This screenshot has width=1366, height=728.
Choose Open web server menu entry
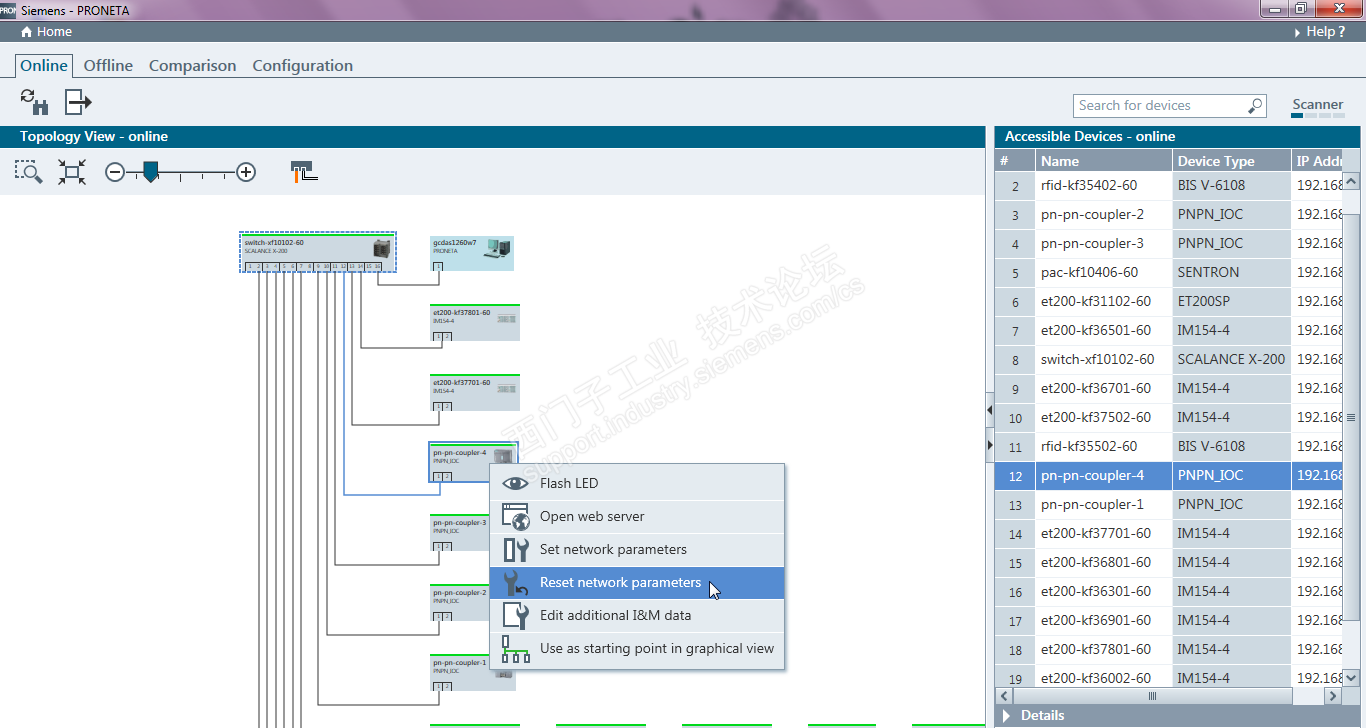pos(637,516)
